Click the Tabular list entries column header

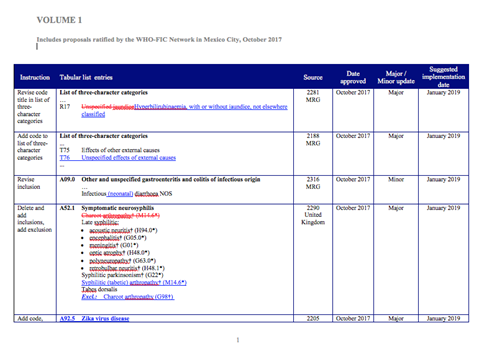click(86, 77)
